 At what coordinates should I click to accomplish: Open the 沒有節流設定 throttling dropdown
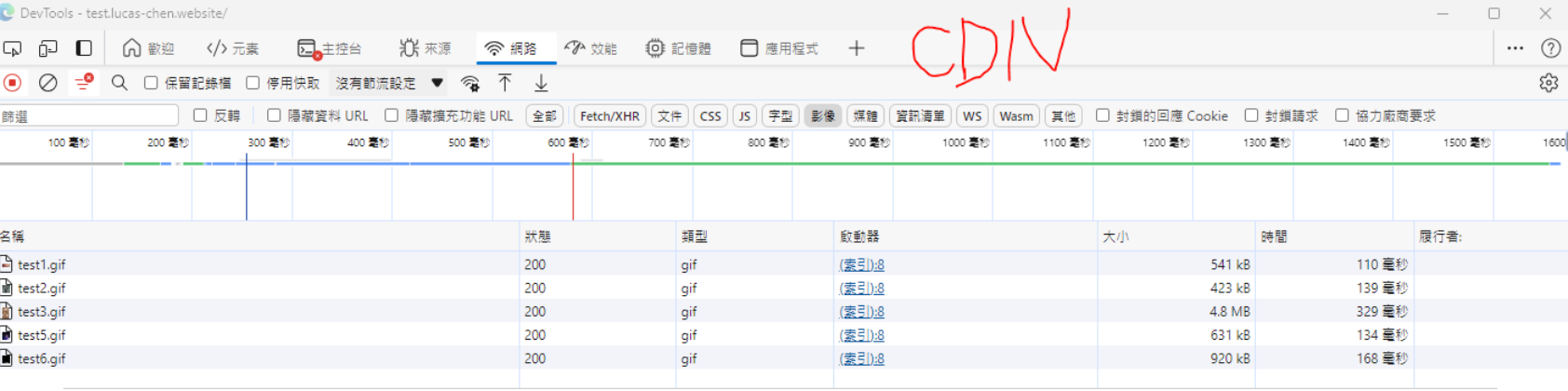(389, 83)
